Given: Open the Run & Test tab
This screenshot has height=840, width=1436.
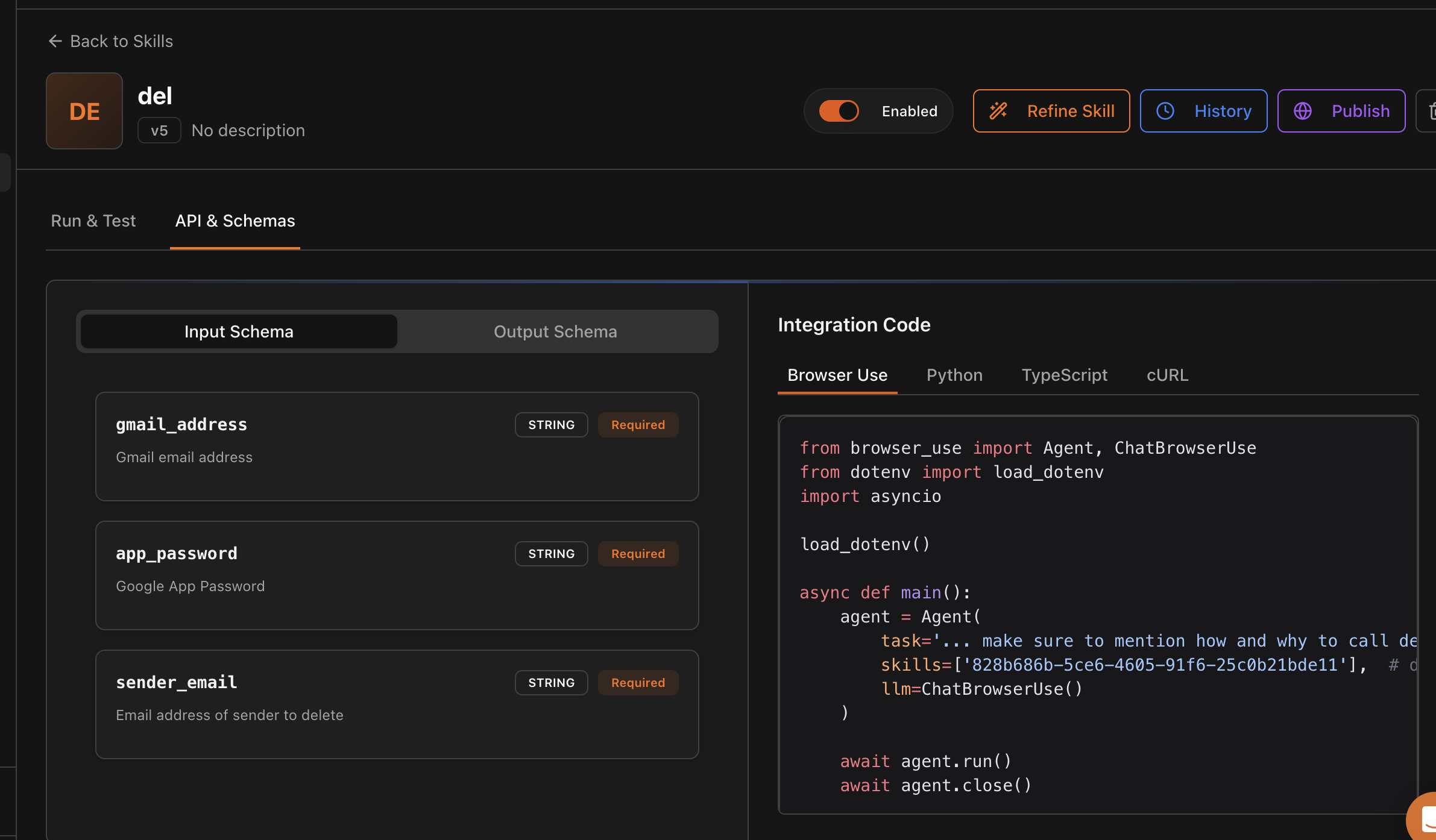Looking at the screenshot, I should coord(93,221).
